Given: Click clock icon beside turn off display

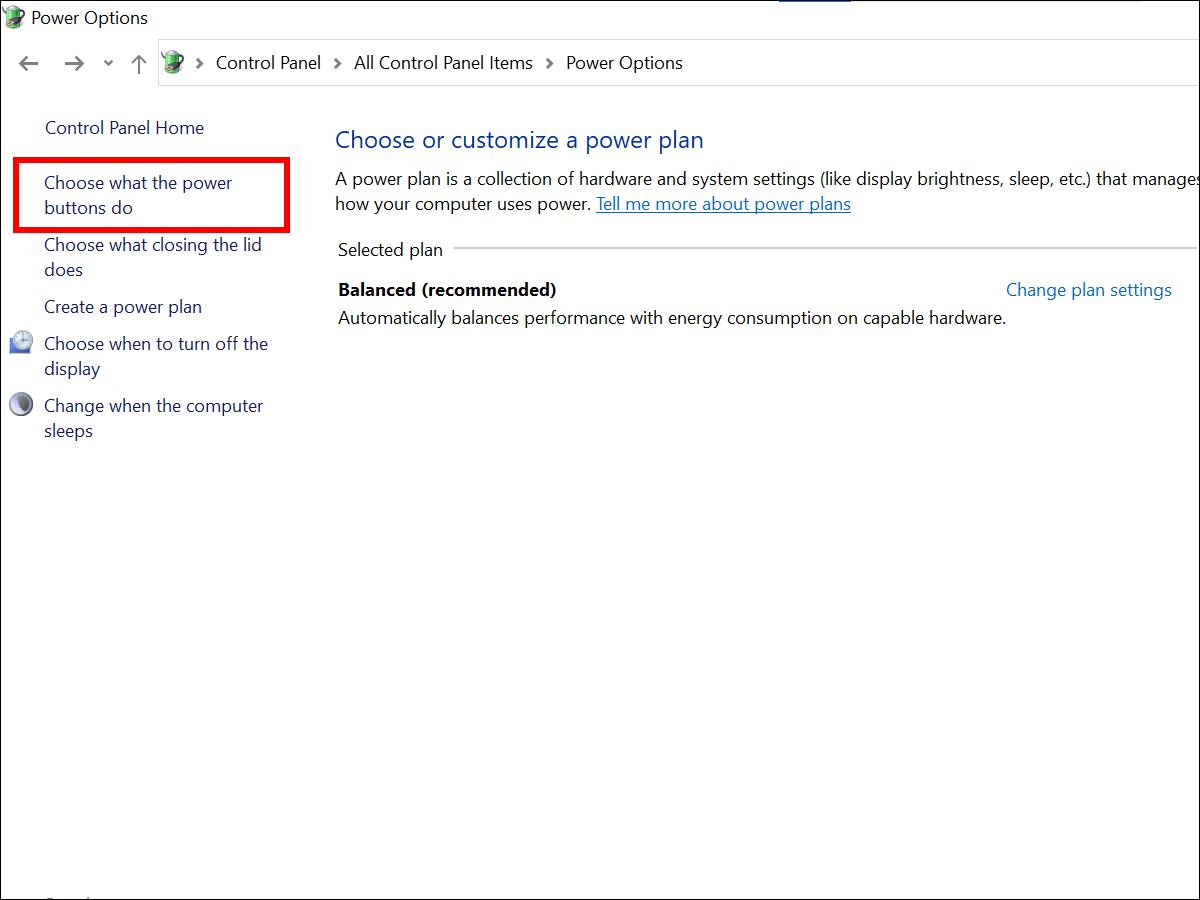Looking at the screenshot, I should click(x=21, y=343).
